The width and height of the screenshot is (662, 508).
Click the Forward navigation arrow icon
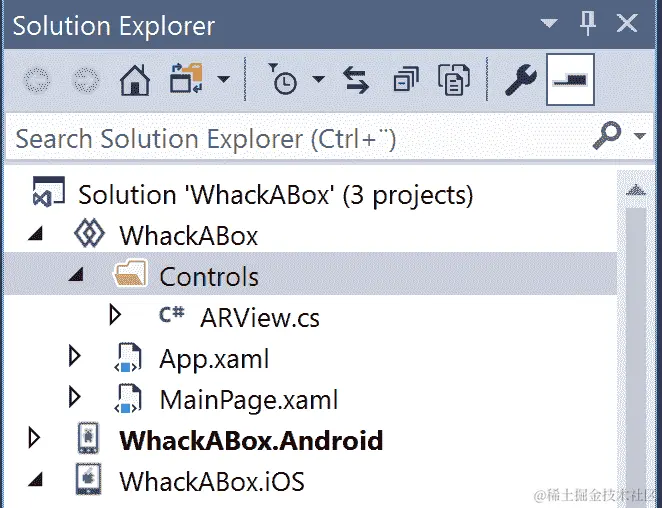(86, 80)
